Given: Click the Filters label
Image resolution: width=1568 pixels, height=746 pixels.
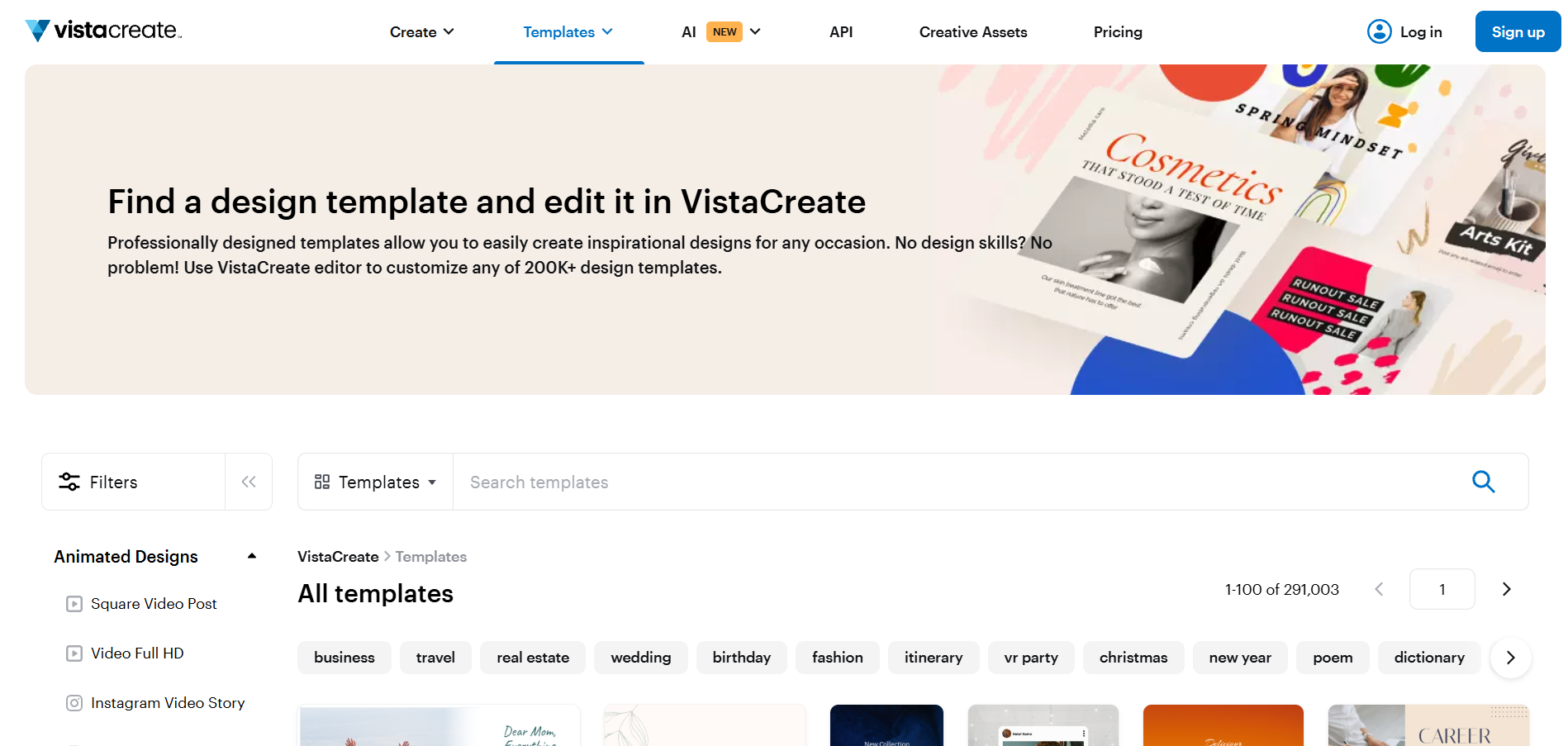Looking at the screenshot, I should [x=113, y=482].
